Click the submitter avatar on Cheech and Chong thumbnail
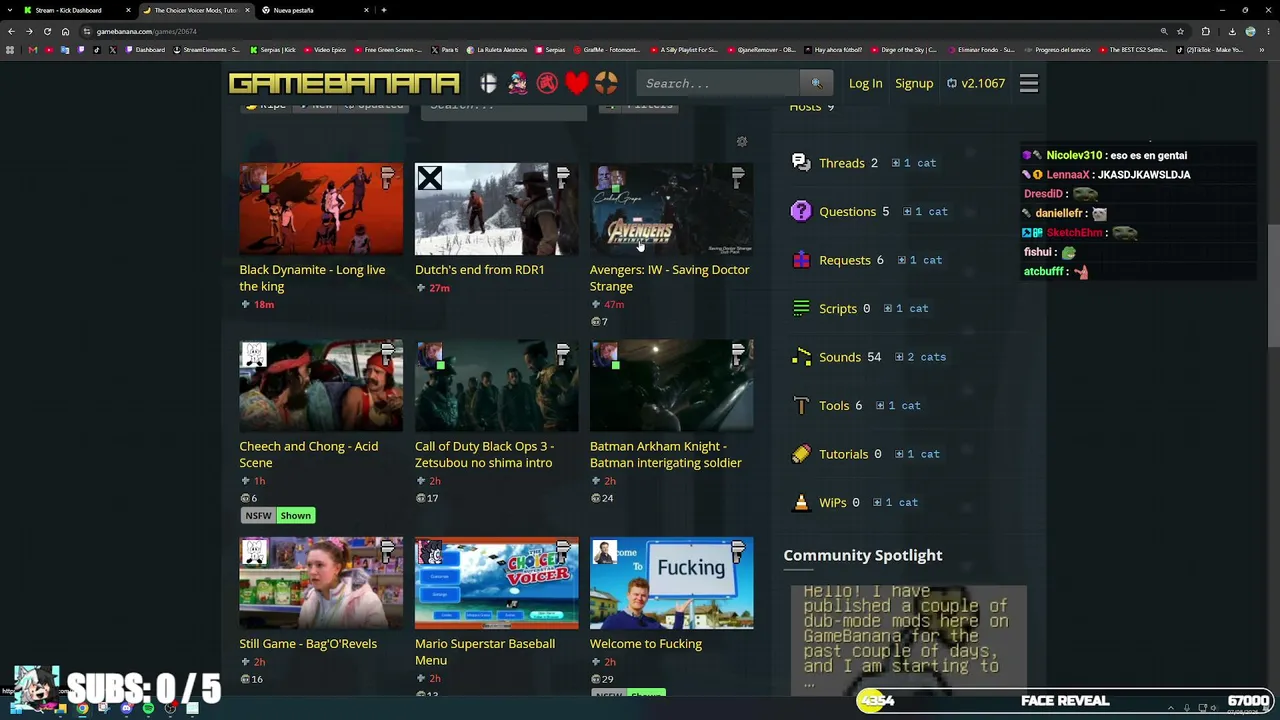Viewport: 1280px width, 720px height. pyautogui.click(x=254, y=355)
